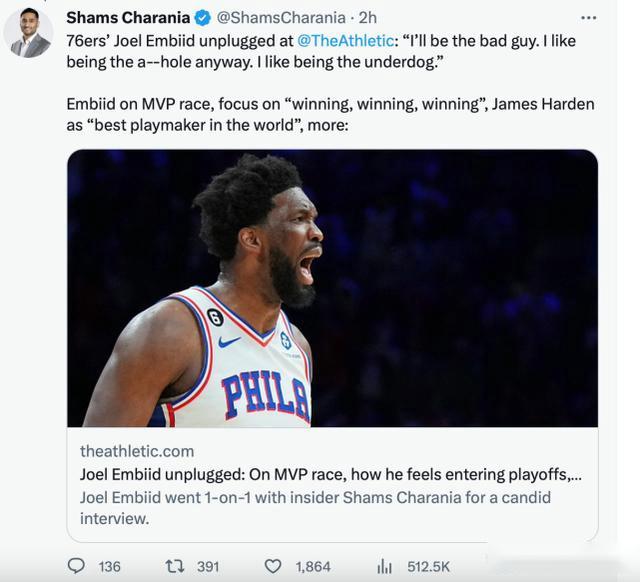Screen dimensions: 640x582
Task: Like the tweet with the heart icon
Action: [273, 566]
